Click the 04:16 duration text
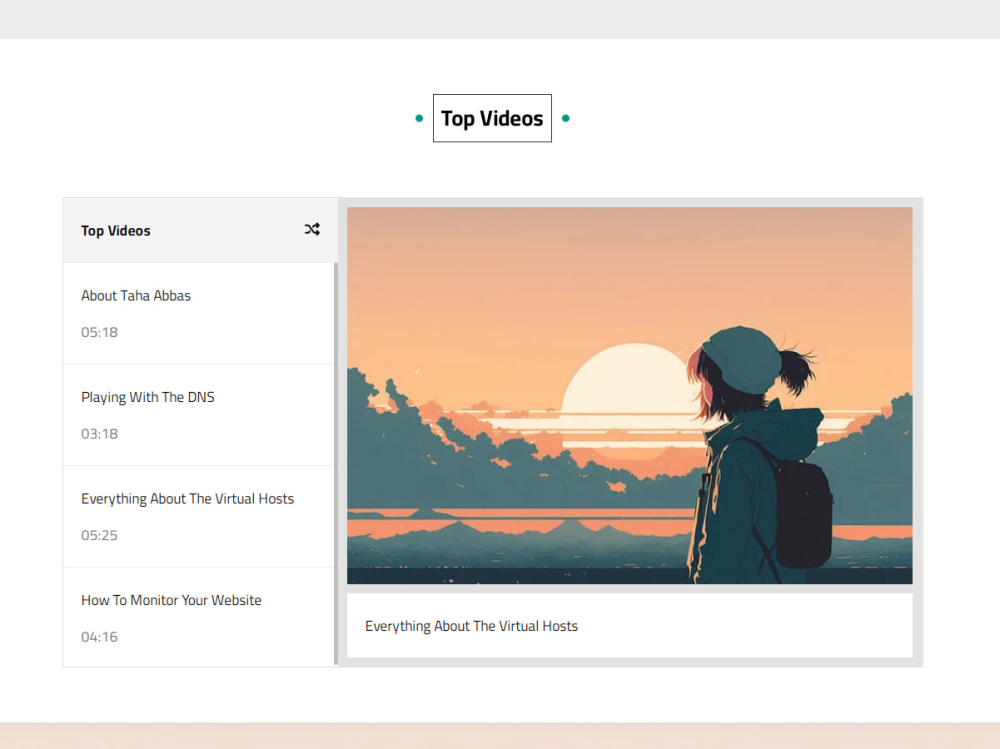1000x749 pixels. click(99, 637)
